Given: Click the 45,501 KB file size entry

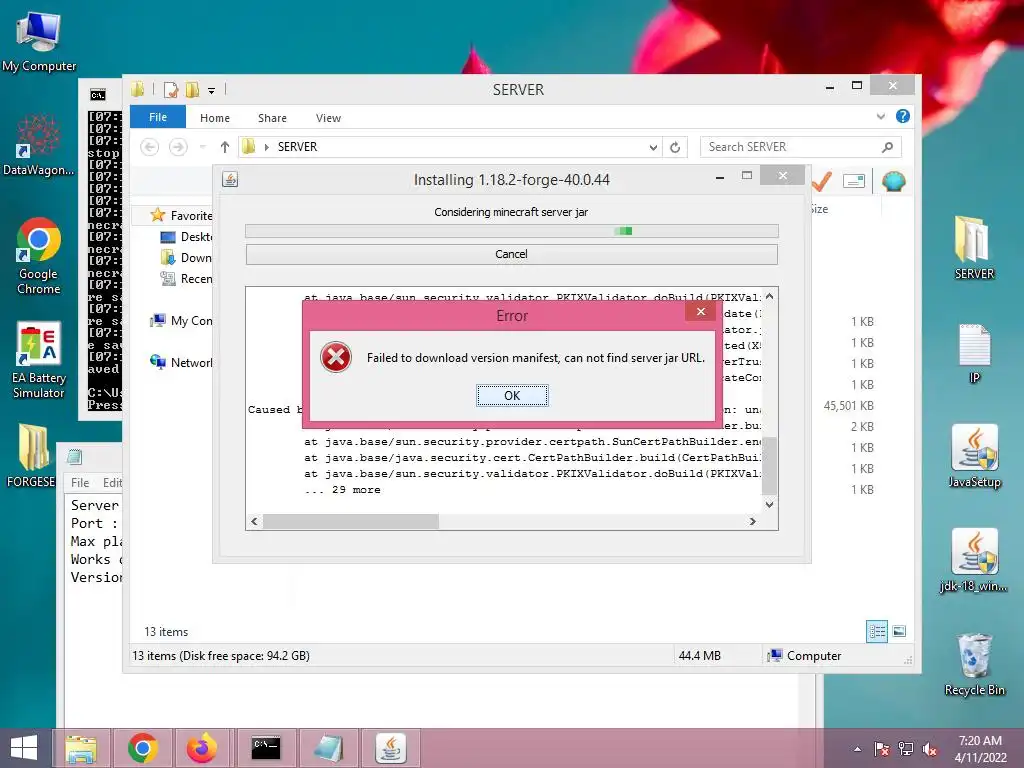Looking at the screenshot, I should pyautogui.click(x=848, y=406).
